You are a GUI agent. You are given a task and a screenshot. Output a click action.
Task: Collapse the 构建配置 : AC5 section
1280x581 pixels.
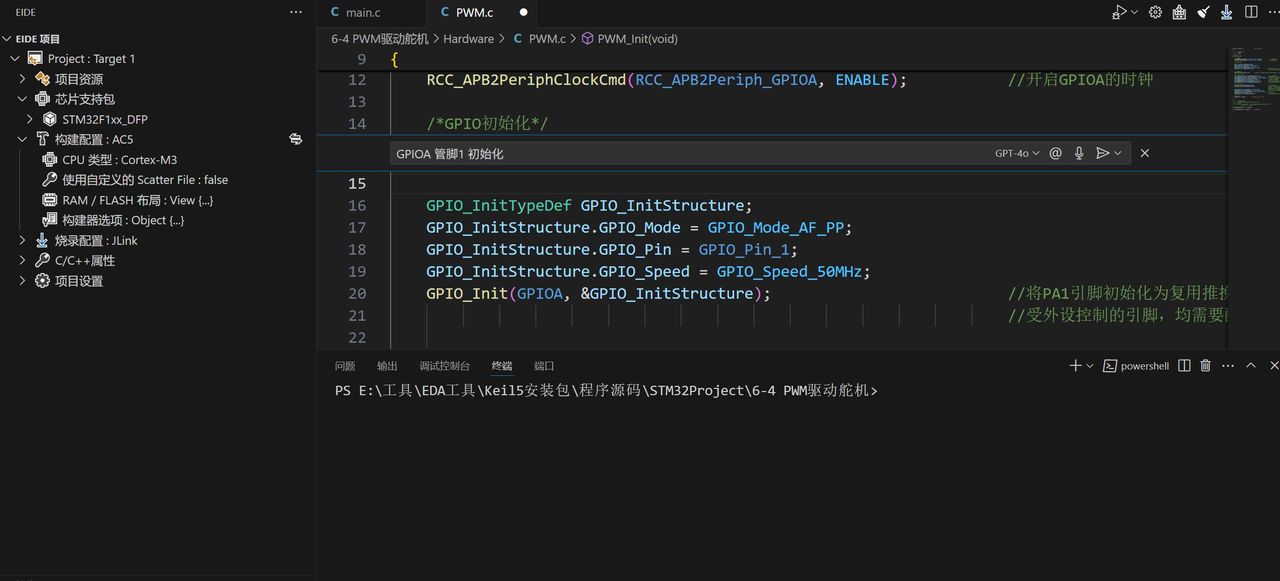[22, 139]
